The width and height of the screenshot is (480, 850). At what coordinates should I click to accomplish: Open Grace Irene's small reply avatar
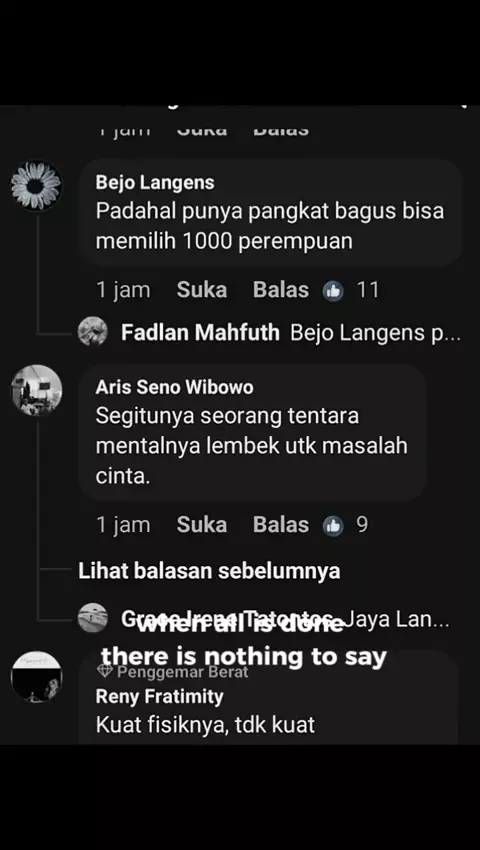tap(93, 618)
